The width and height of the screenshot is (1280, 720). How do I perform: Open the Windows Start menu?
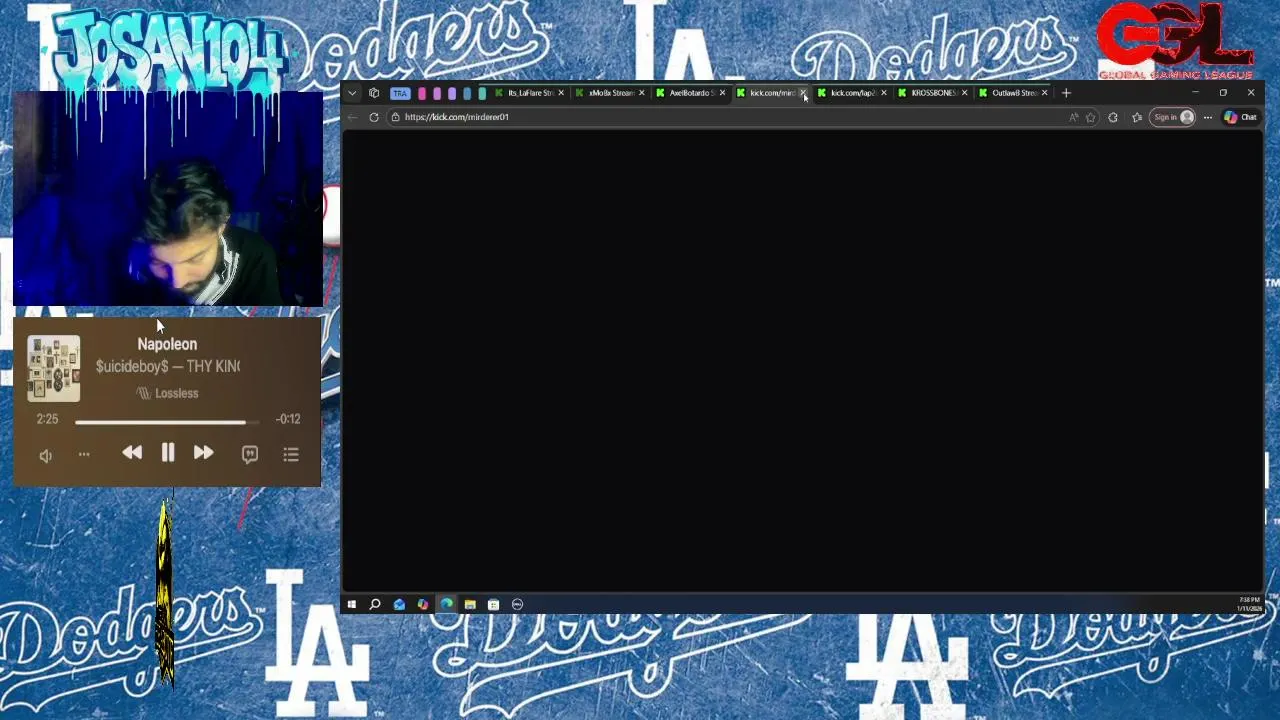point(351,604)
